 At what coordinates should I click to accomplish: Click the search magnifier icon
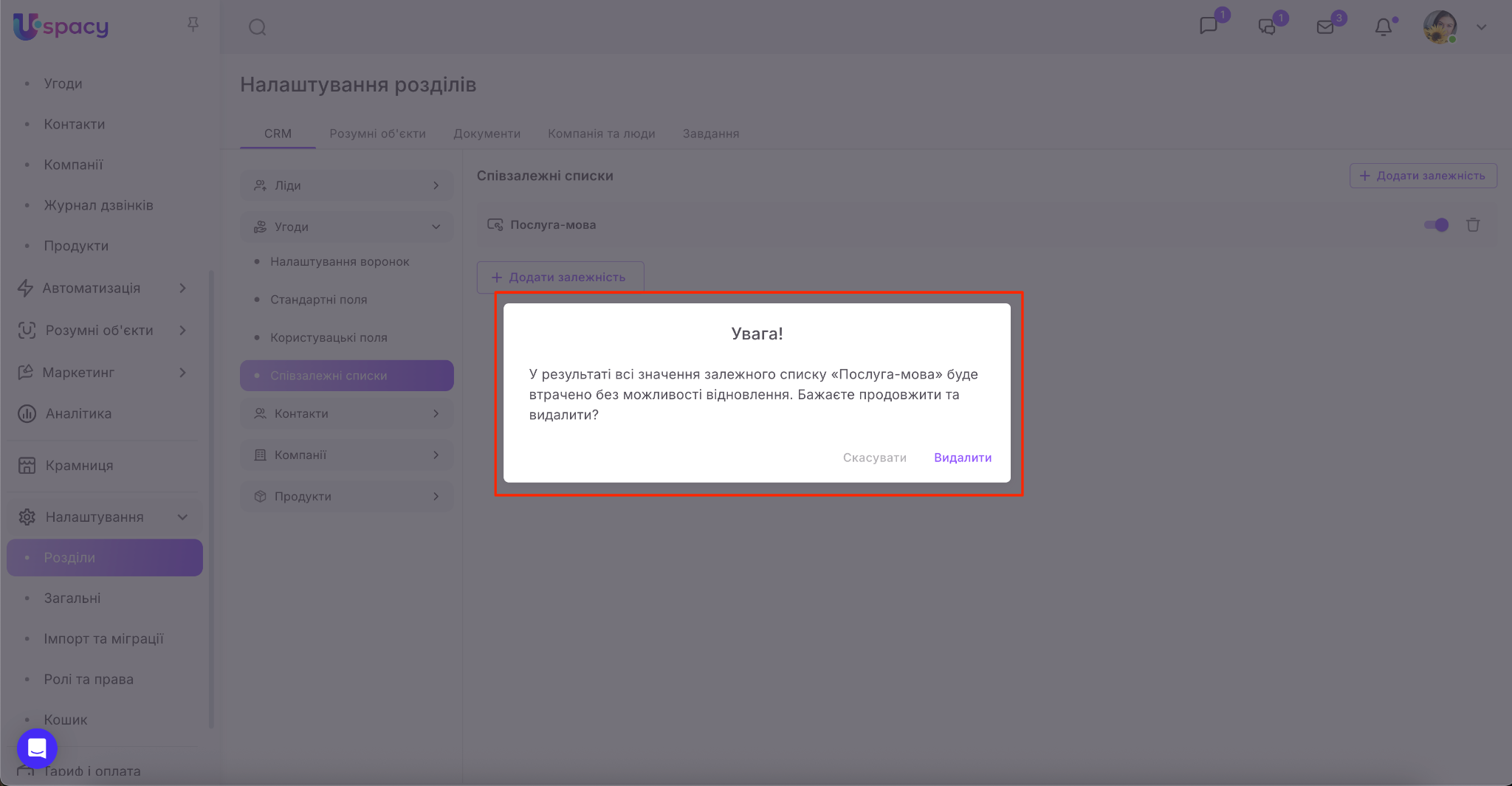(x=257, y=27)
